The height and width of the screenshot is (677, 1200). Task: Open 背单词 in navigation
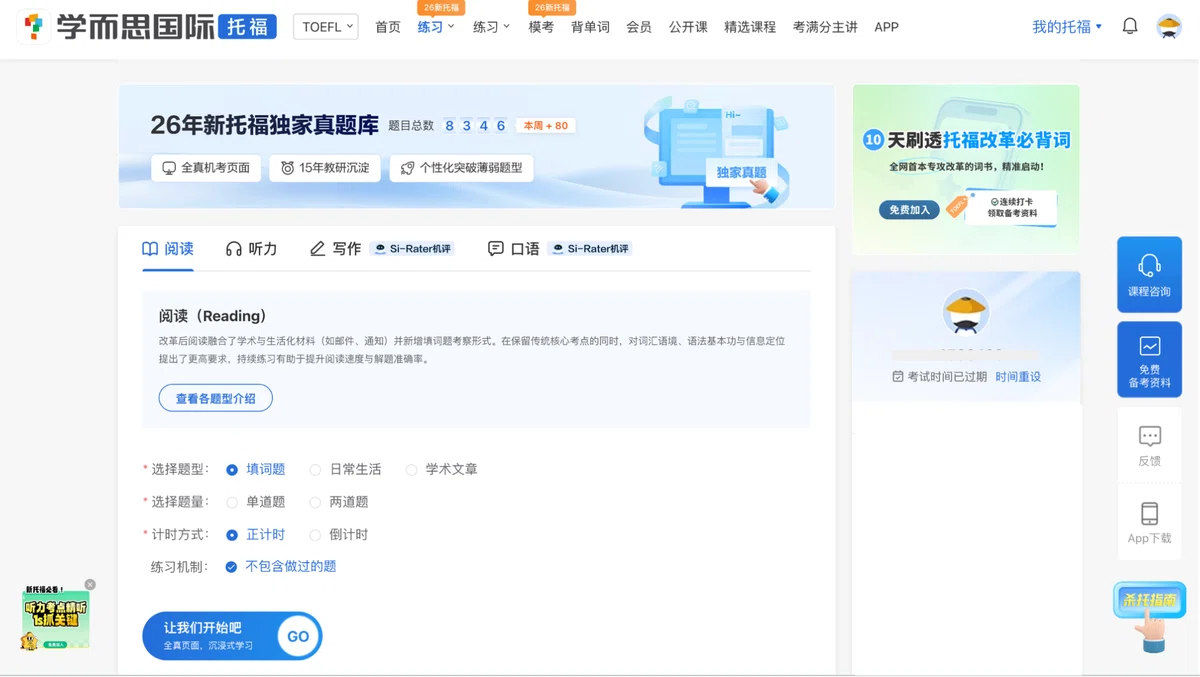pyautogui.click(x=590, y=27)
